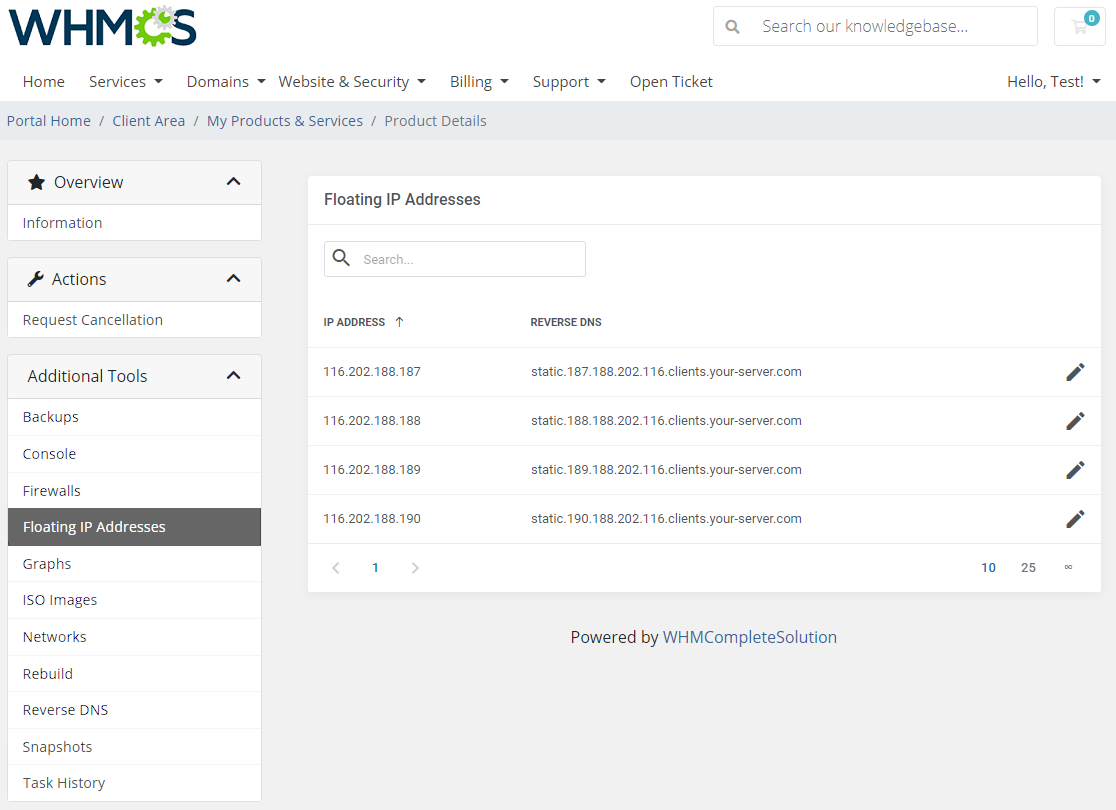Select Firewalls under Additional Tools
The height and width of the screenshot is (810, 1116).
point(50,490)
